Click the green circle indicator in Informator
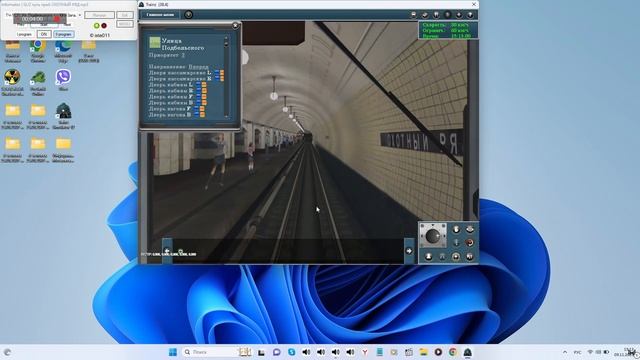 [x=97, y=26]
